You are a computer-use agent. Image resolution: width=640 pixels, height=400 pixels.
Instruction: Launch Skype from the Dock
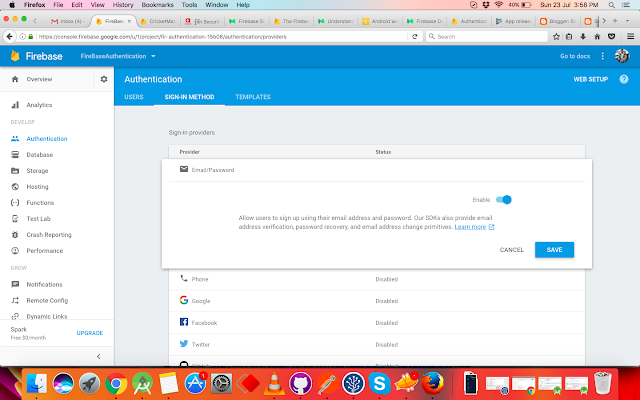point(380,384)
